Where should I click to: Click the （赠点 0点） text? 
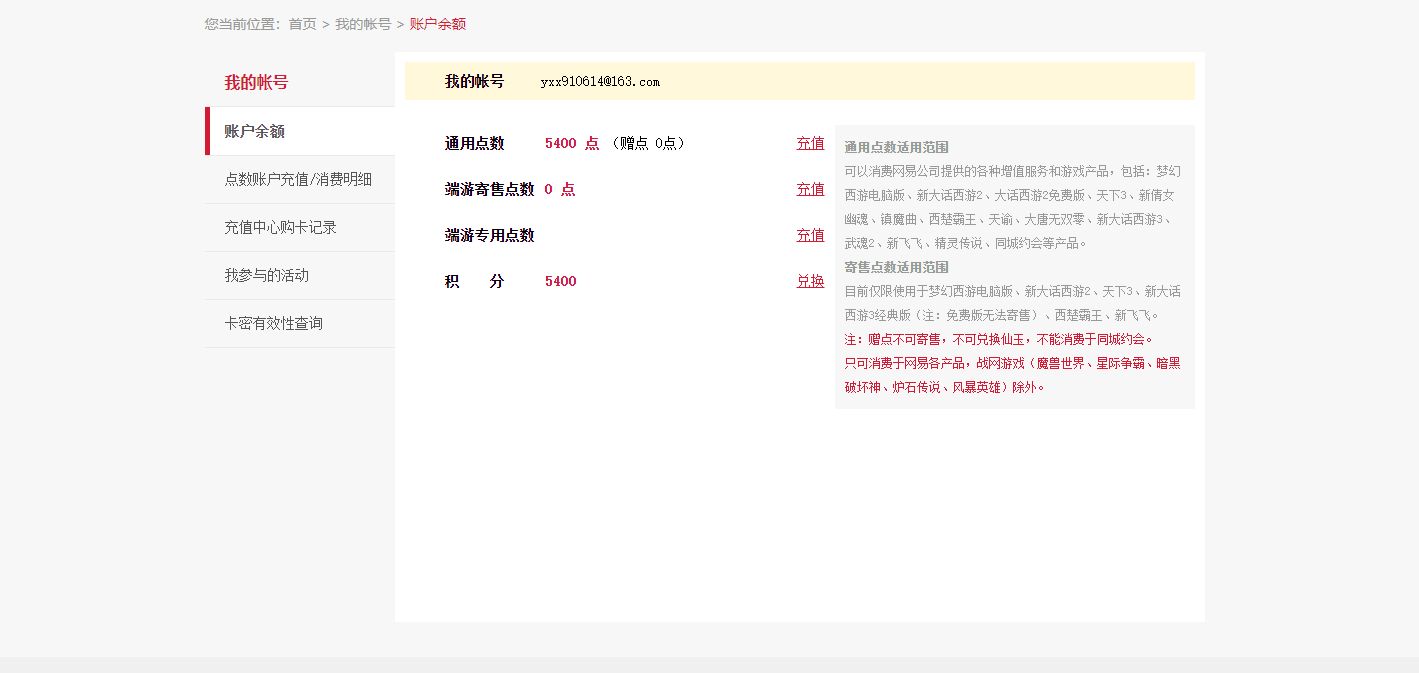[x=648, y=143]
